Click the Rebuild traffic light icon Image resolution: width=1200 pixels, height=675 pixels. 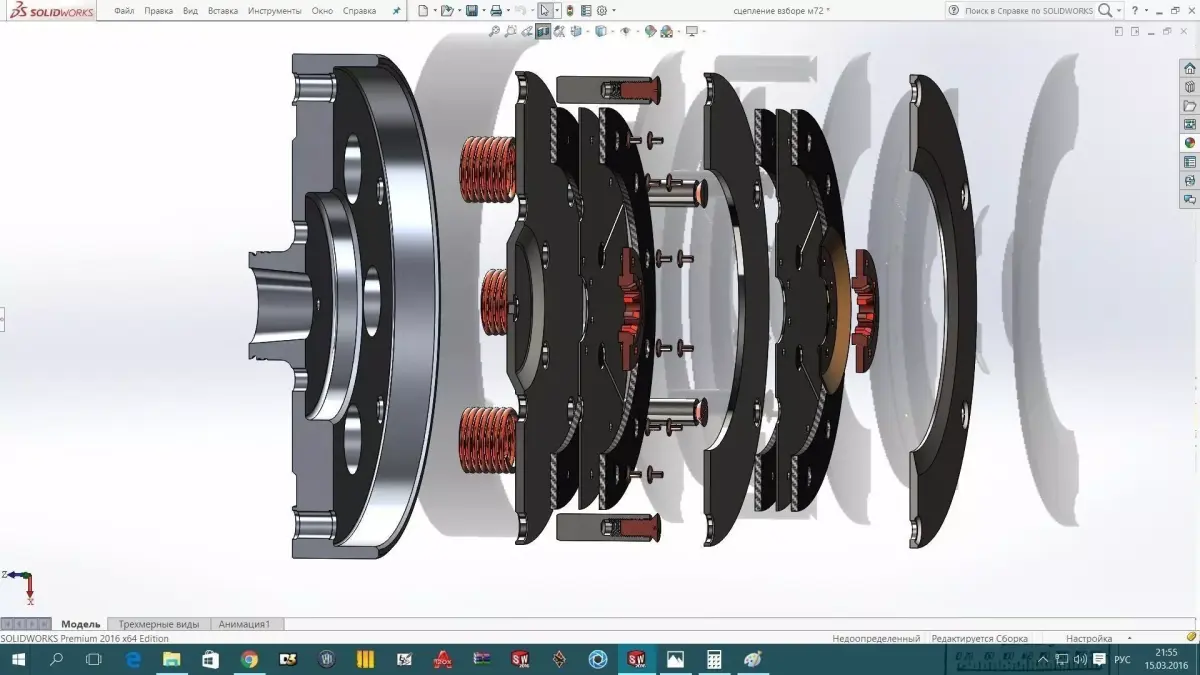click(x=570, y=11)
